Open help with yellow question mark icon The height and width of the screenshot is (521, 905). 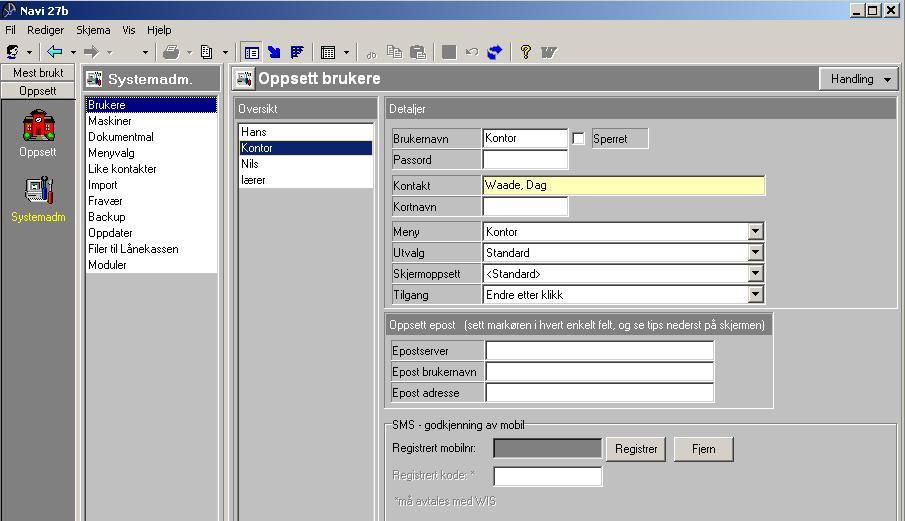(x=525, y=52)
